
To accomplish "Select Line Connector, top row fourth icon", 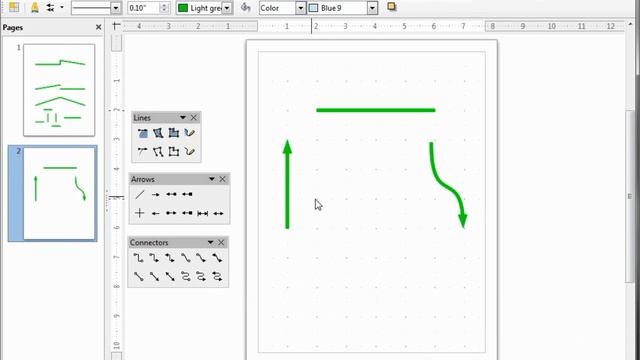I will (186, 258).
